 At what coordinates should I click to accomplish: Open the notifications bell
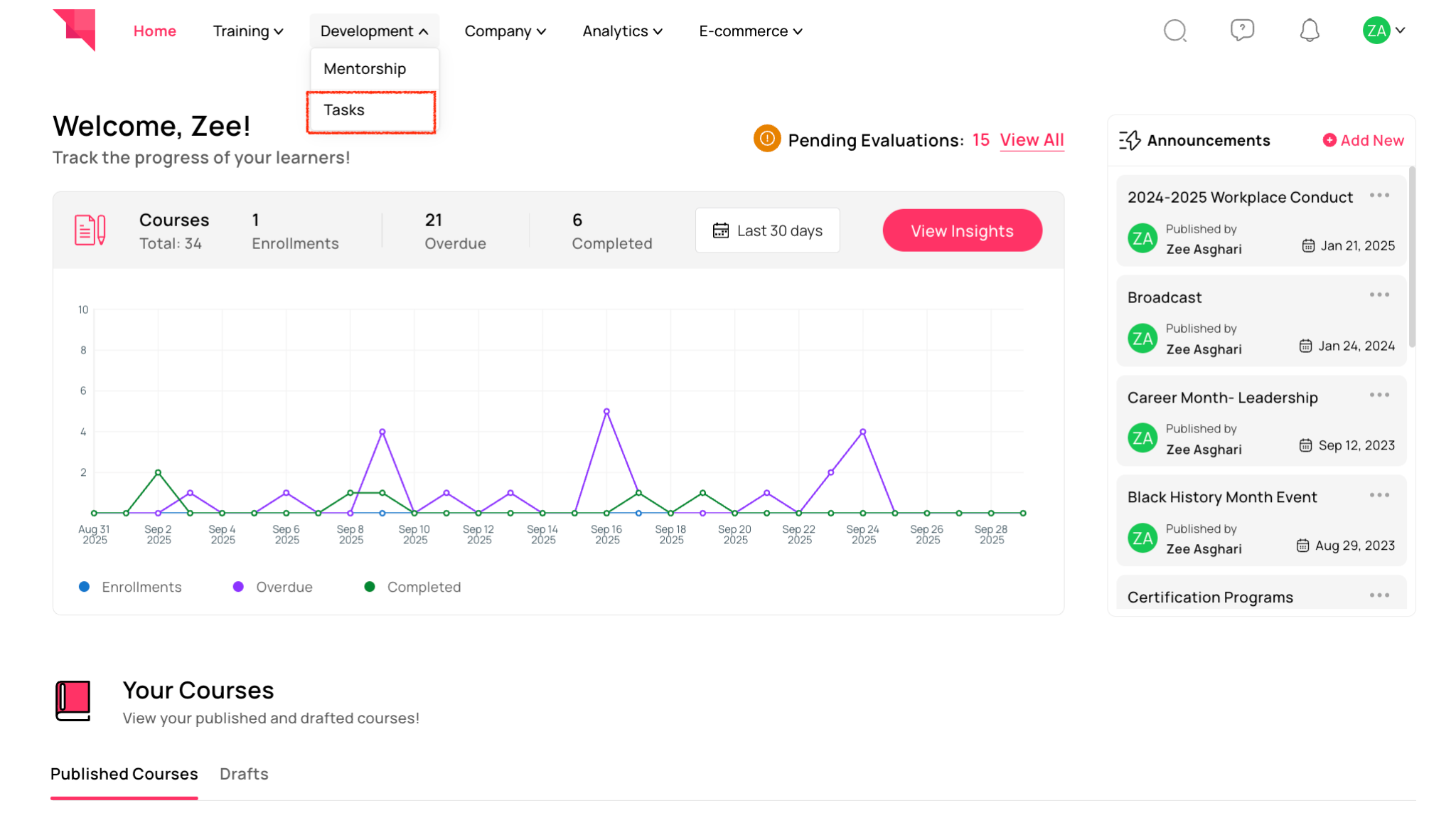(x=1309, y=31)
